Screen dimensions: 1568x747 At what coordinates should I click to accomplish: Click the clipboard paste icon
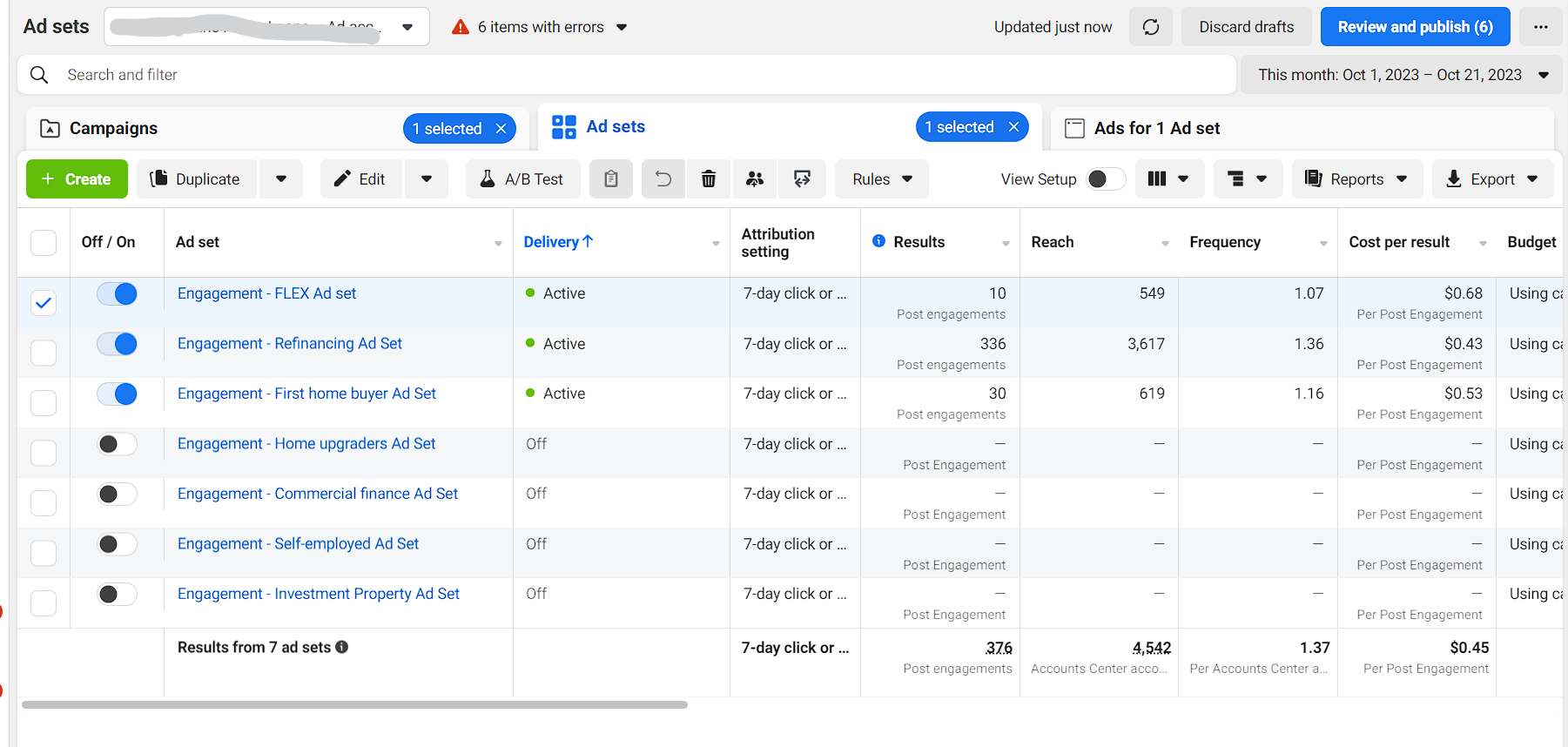[x=611, y=179]
